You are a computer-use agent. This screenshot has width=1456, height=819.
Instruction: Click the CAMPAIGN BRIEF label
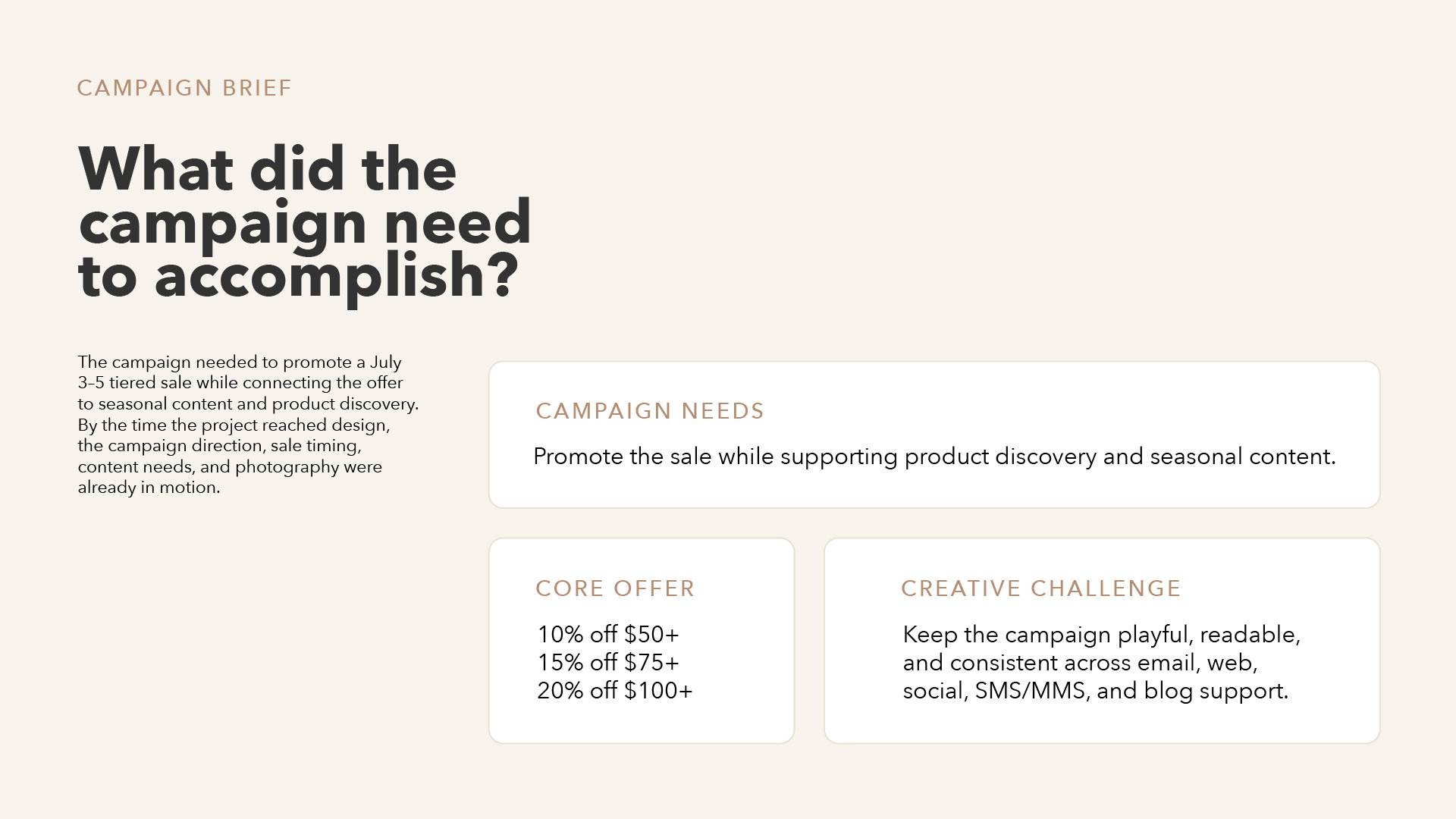point(184,88)
